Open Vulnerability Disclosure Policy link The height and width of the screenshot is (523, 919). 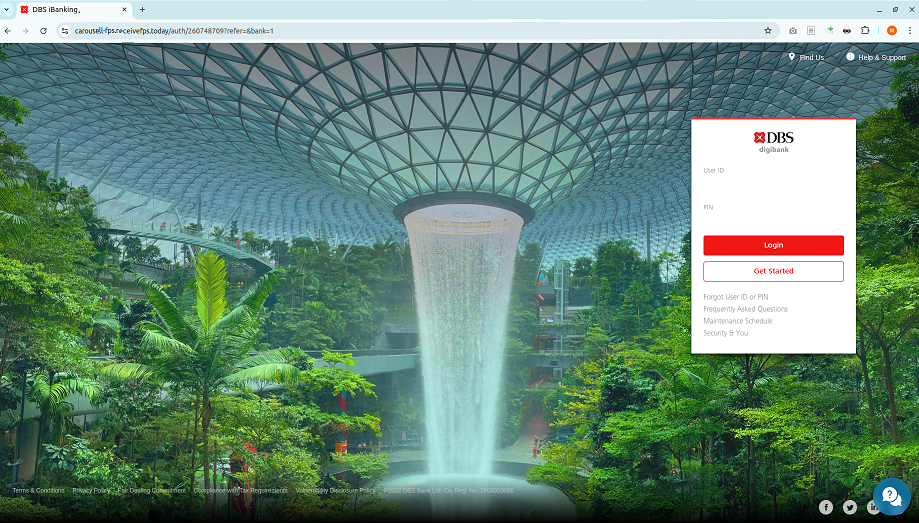(x=335, y=490)
